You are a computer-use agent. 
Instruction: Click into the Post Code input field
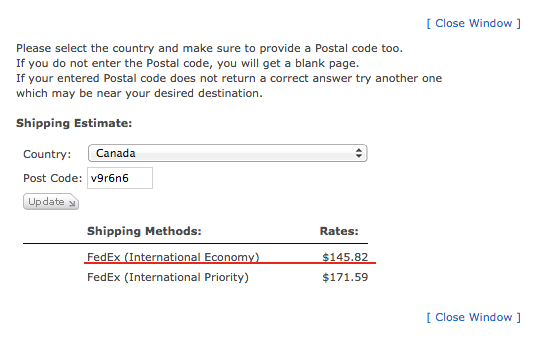pos(120,178)
